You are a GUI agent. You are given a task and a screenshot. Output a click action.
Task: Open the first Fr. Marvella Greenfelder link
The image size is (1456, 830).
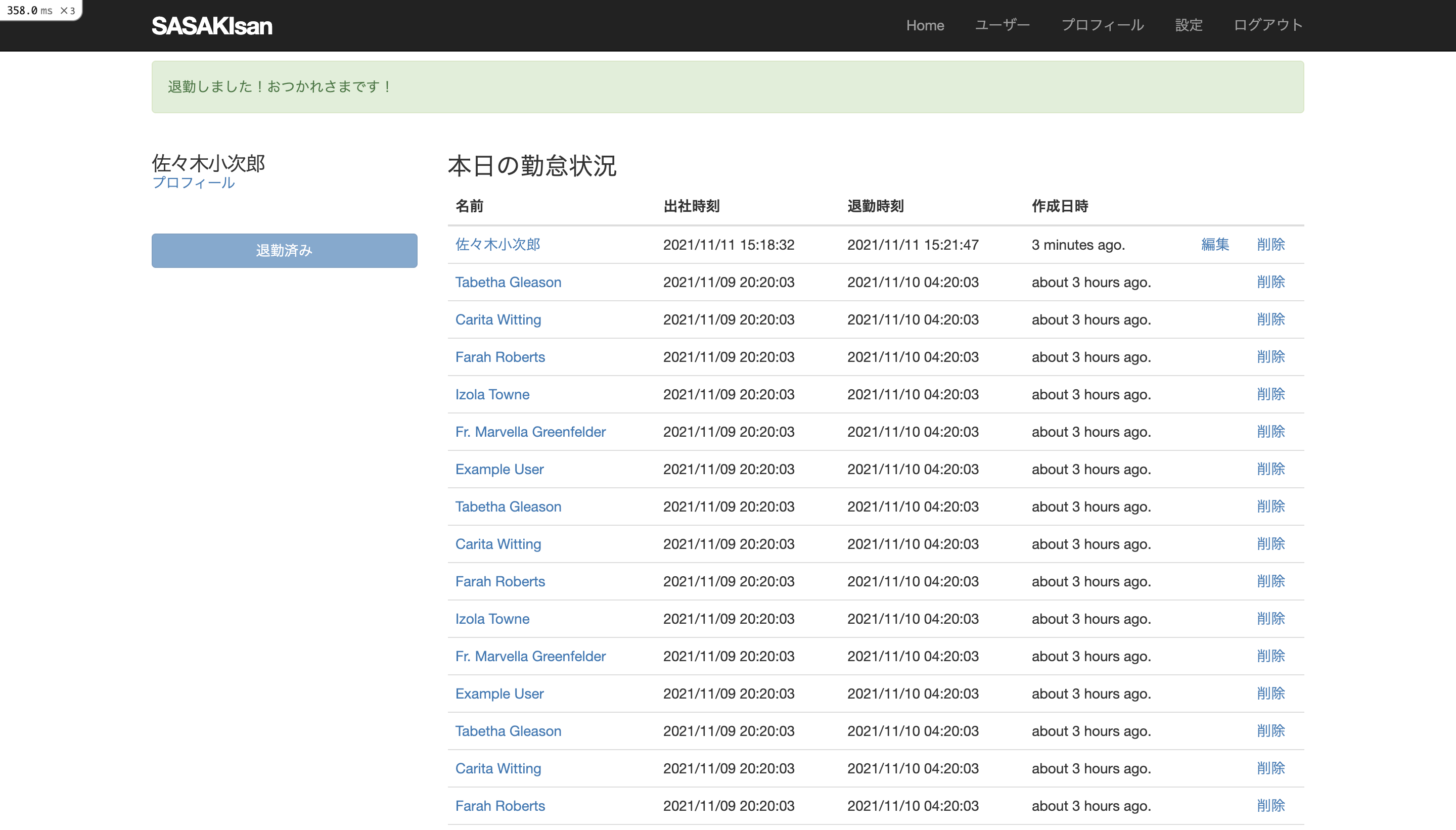pos(530,432)
